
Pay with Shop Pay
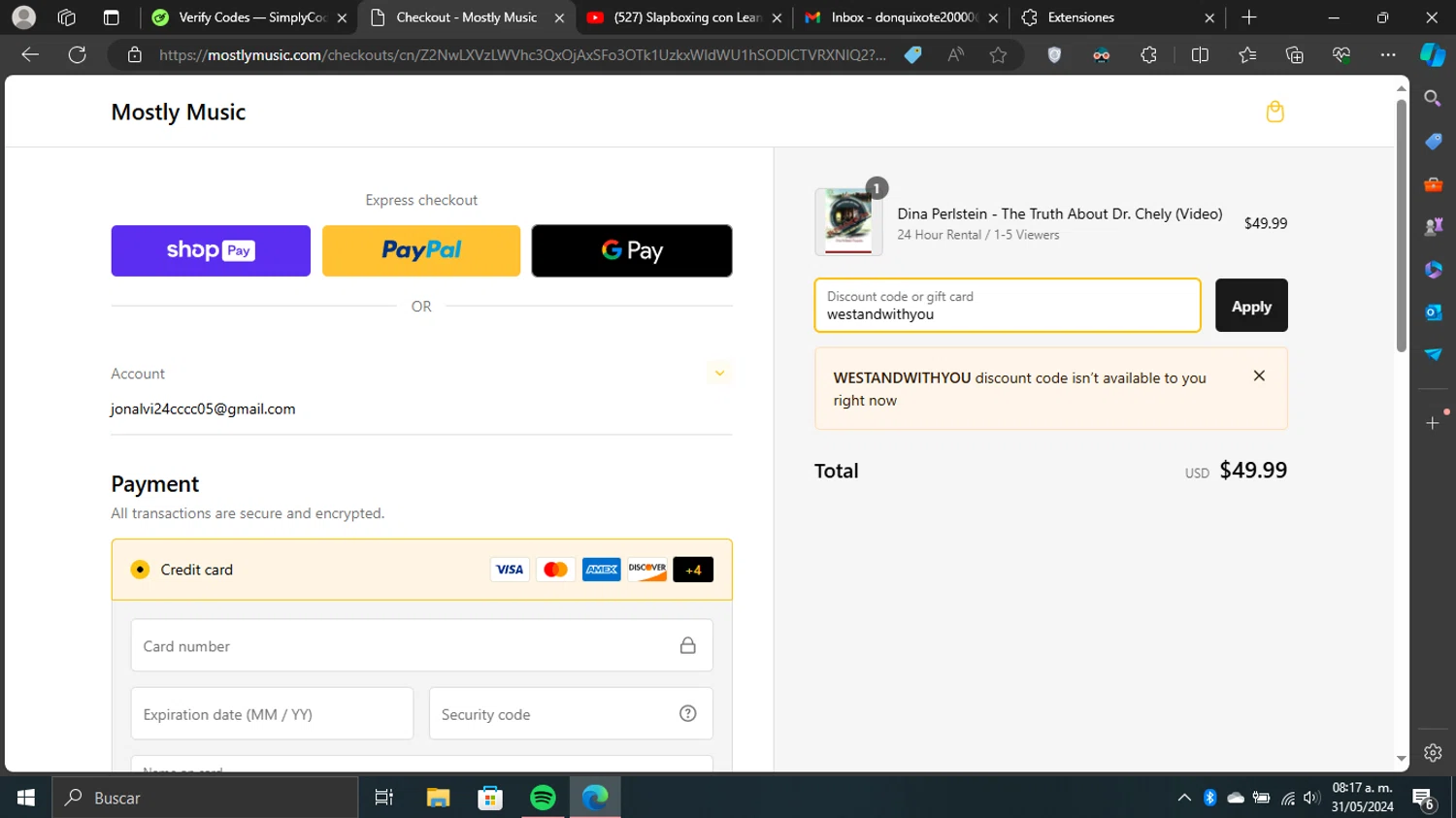pyautogui.click(x=211, y=250)
